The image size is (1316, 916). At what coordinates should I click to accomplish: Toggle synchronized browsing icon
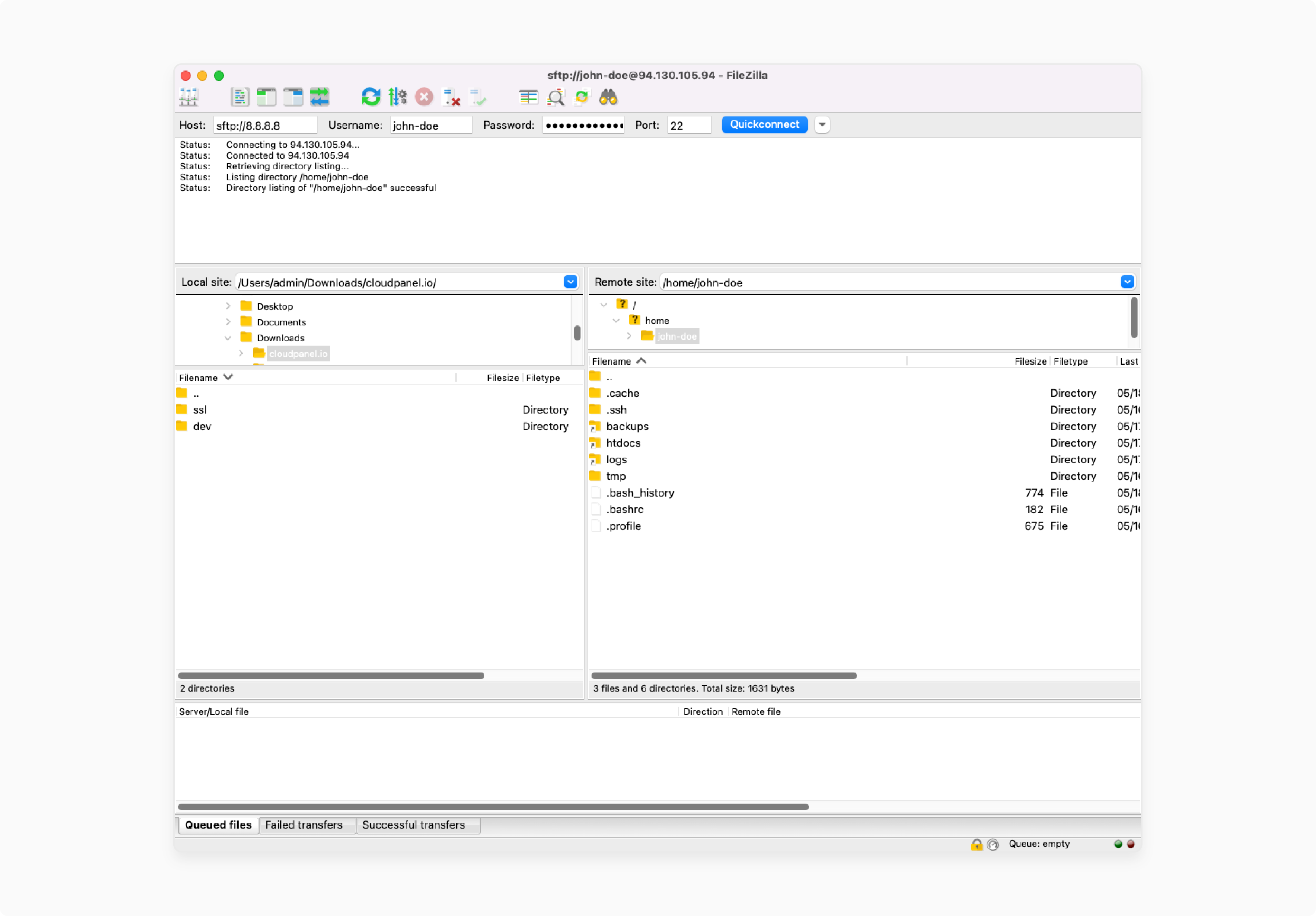[582, 97]
